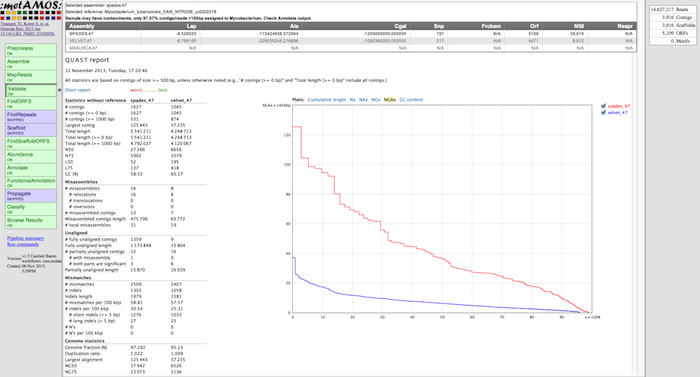Toggle the velvet_47 plot checkbox
This screenshot has height=377, width=700.
pos(604,113)
